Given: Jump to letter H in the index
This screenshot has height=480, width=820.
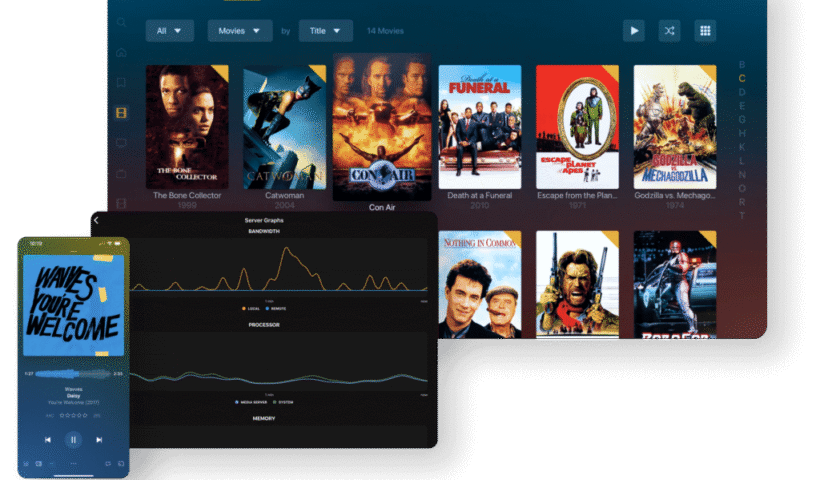Looking at the screenshot, I should tap(742, 133).
